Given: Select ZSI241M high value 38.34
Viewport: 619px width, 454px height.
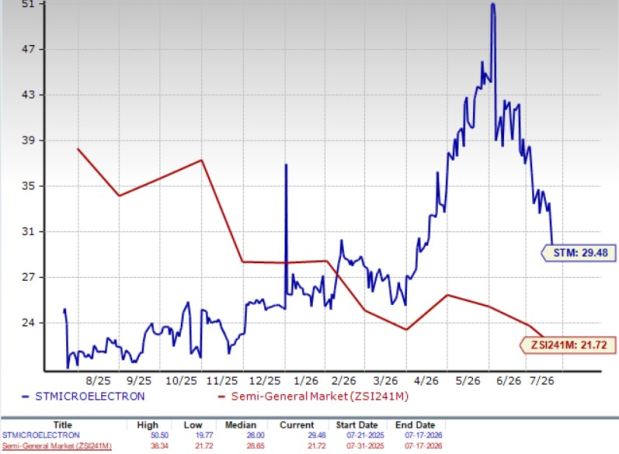Looking at the screenshot, I should click(x=158, y=446).
